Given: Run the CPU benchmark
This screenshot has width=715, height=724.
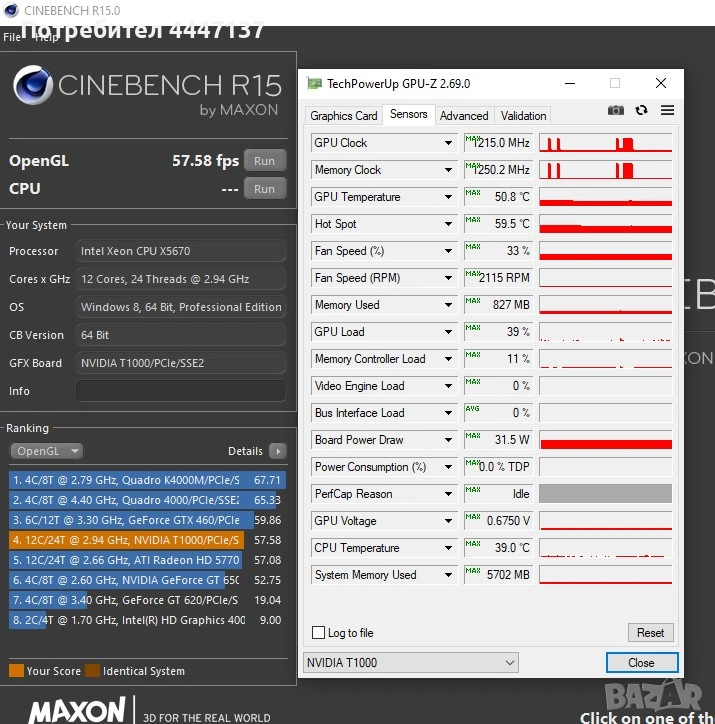Looking at the screenshot, I should [264, 188].
